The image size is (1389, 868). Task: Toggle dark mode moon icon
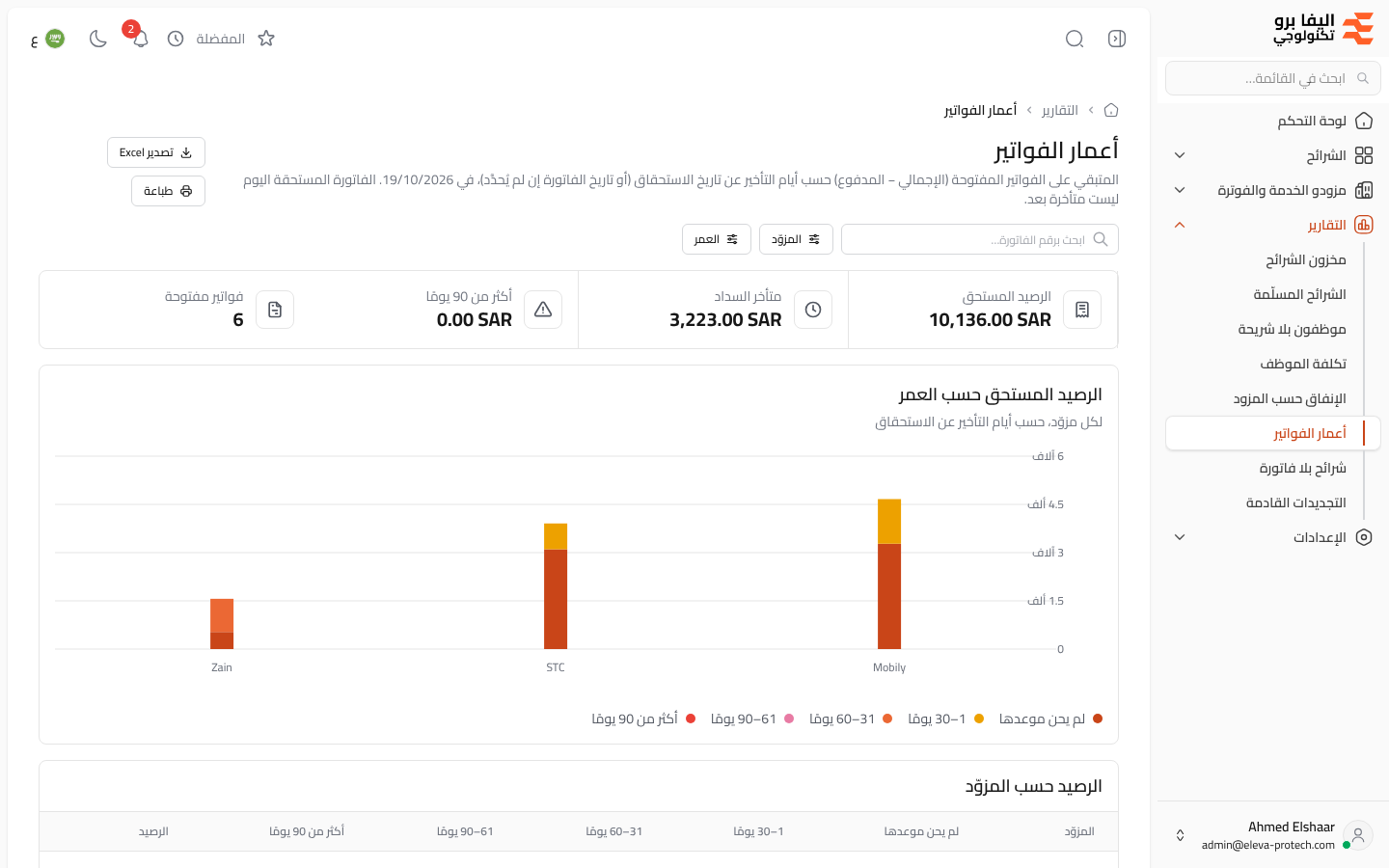pos(97,39)
